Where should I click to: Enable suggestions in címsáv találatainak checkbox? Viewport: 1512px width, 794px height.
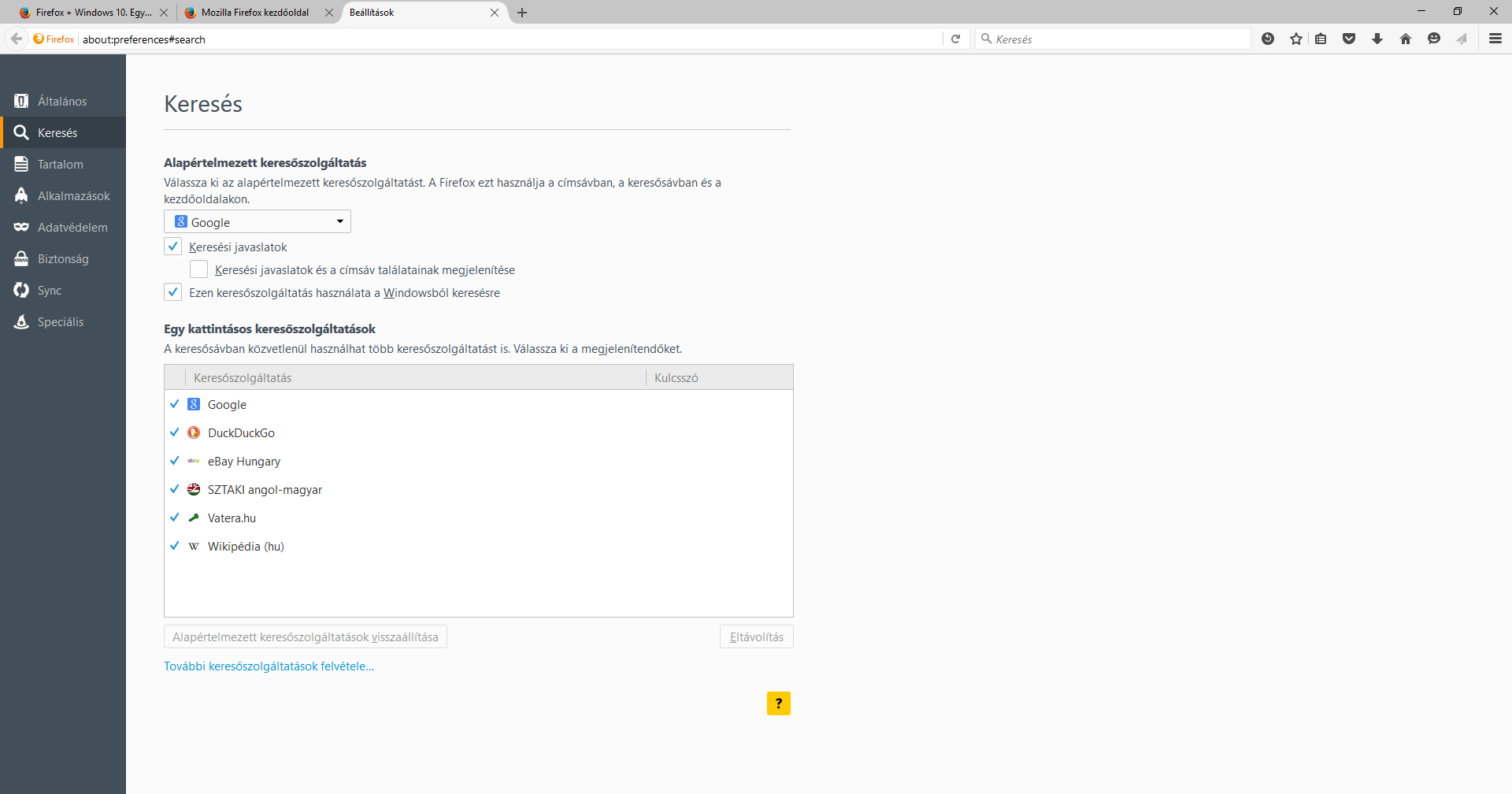pos(199,269)
